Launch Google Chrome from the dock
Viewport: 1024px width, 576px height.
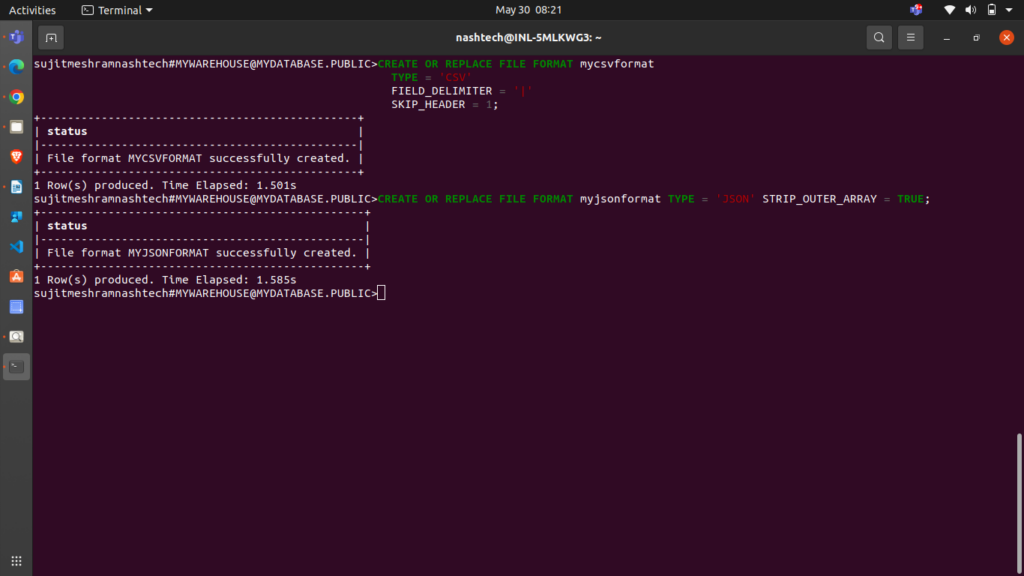click(x=16, y=97)
